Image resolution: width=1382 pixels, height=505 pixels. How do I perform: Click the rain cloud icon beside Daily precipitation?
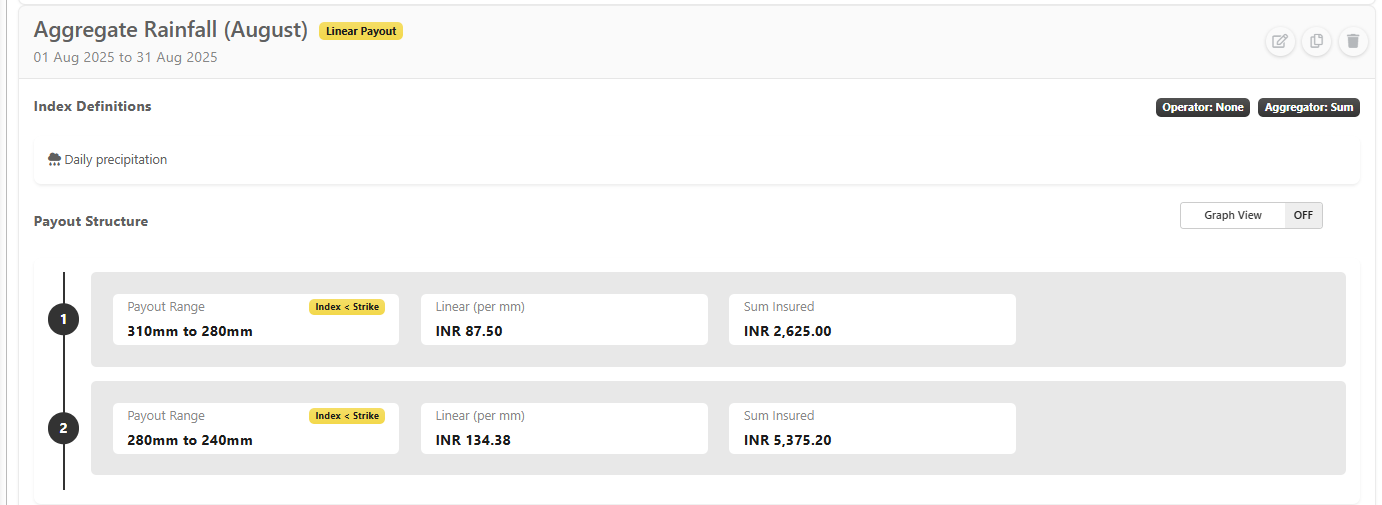(54, 159)
